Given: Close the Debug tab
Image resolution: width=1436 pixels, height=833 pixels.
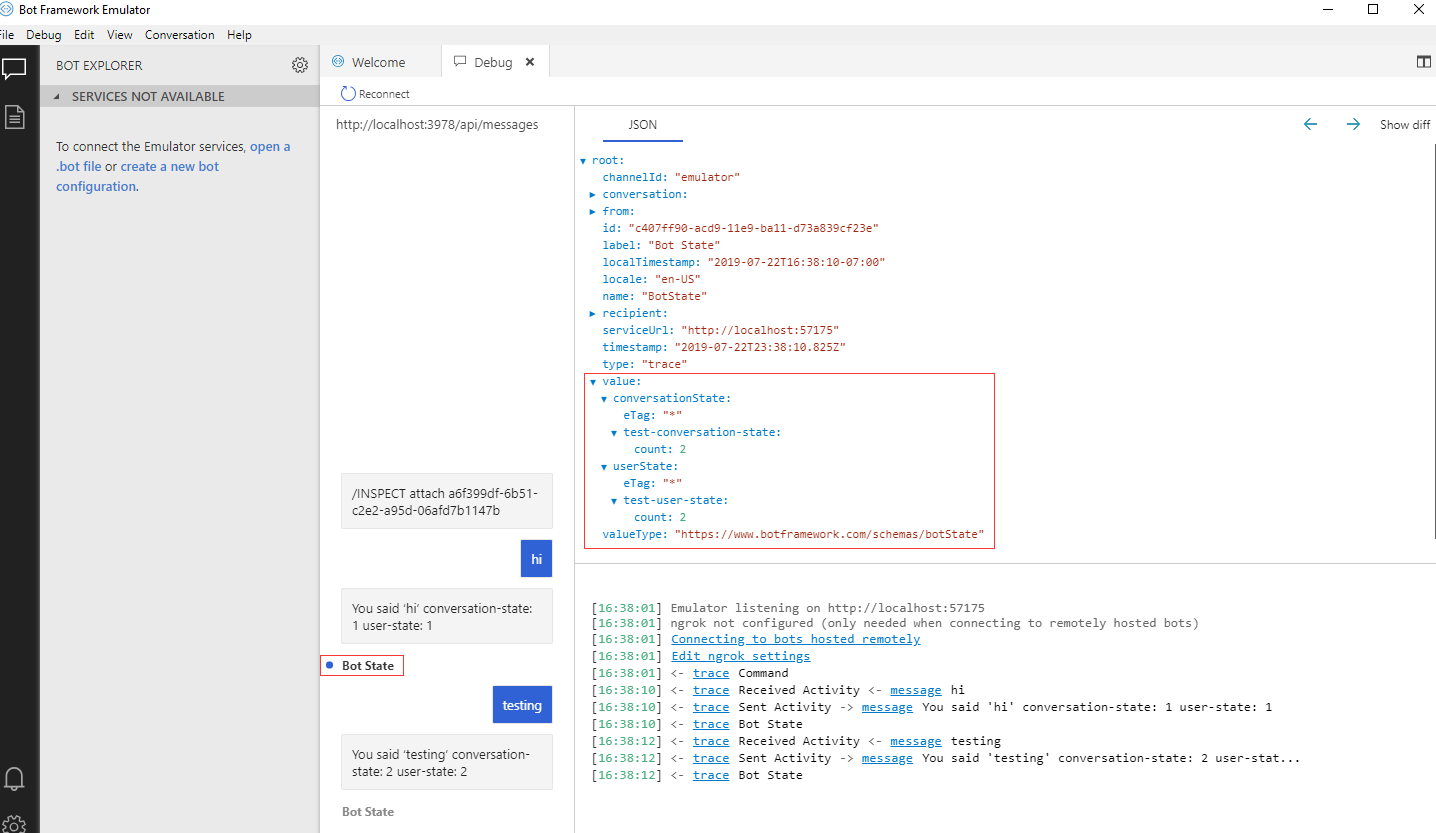Looking at the screenshot, I should (x=530, y=62).
